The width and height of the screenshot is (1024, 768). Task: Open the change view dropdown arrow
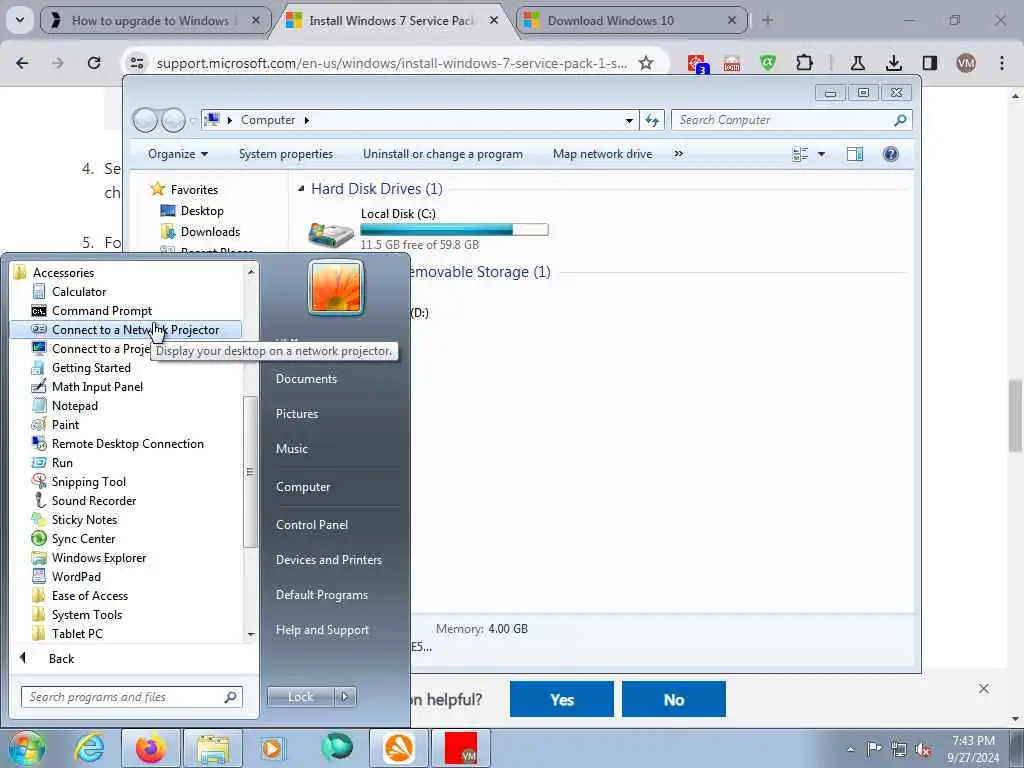tap(822, 154)
